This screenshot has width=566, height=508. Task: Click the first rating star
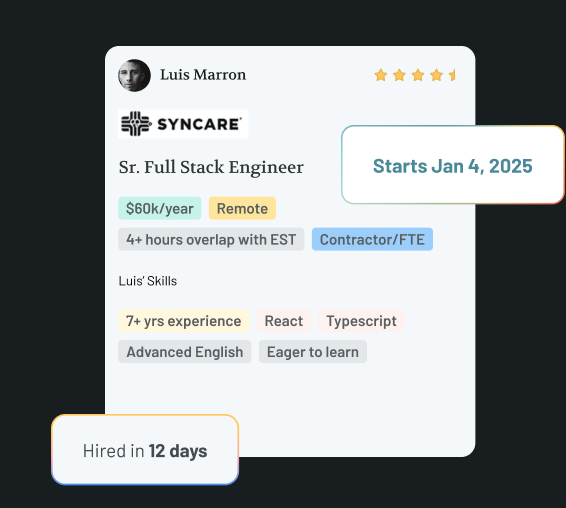pos(381,75)
